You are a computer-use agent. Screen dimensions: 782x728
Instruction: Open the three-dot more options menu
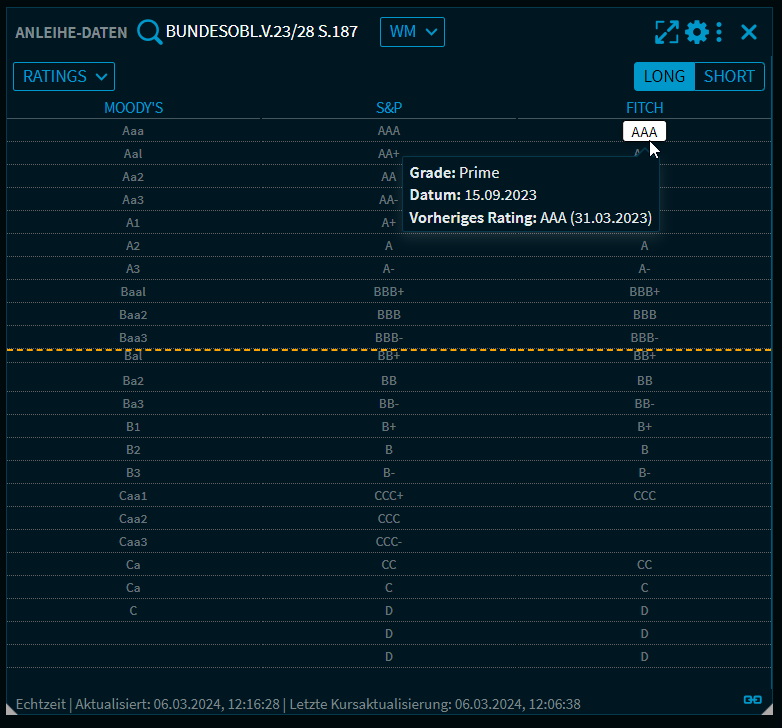click(719, 32)
